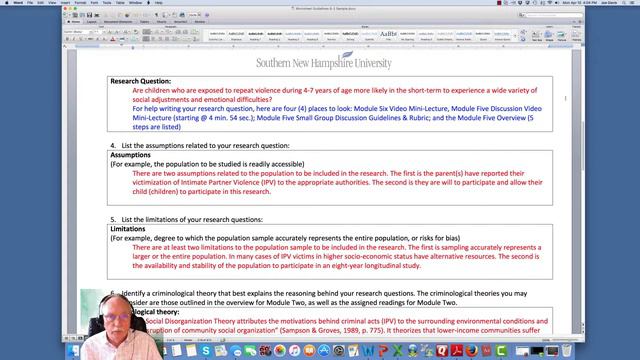Click the Picture insert button

pyautogui.click(x=562, y=36)
